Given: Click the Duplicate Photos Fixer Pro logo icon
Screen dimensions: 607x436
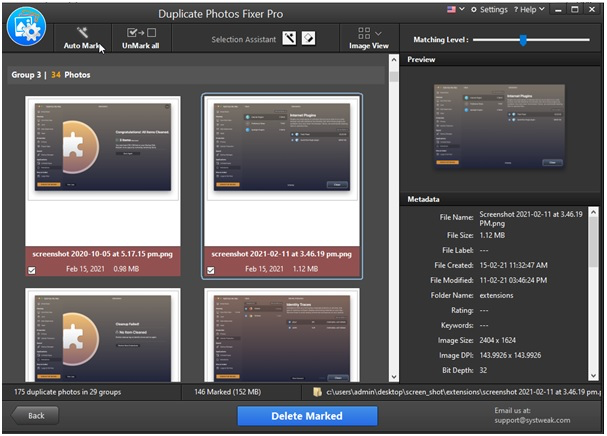Looking at the screenshot, I should (26, 27).
